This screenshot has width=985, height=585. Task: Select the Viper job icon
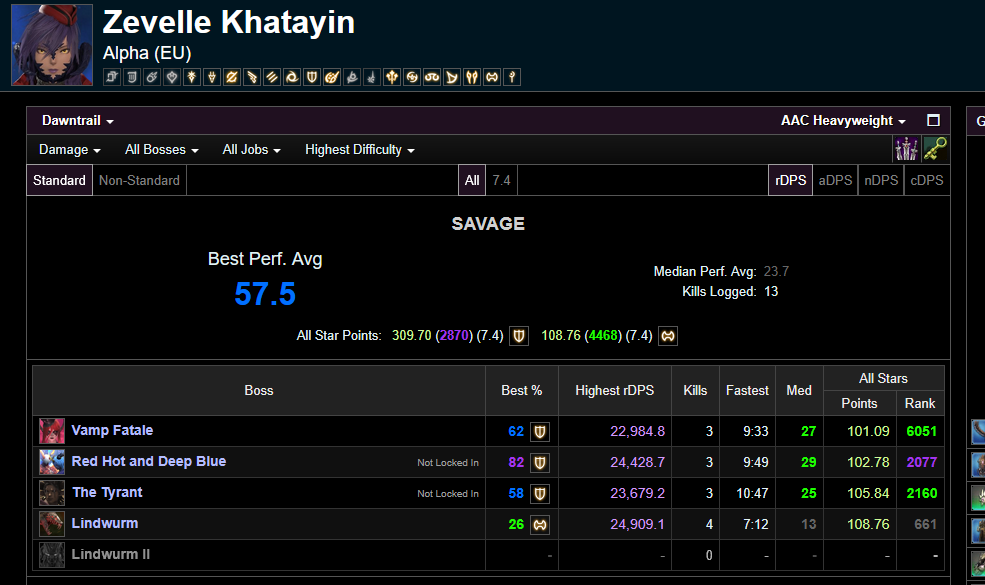(x=472, y=77)
